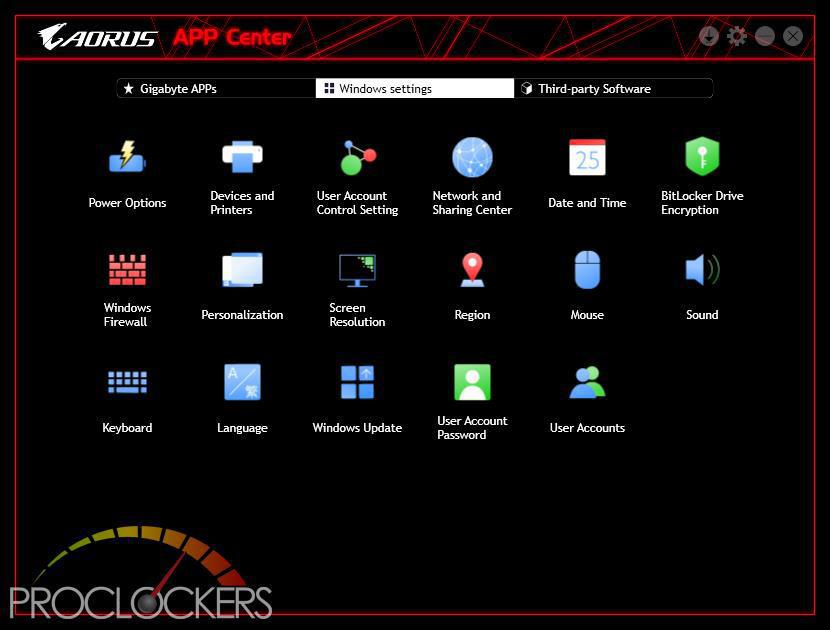The height and width of the screenshot is (630, 830).
Task: Click the "Sound" label
Action: click(702, 315)
